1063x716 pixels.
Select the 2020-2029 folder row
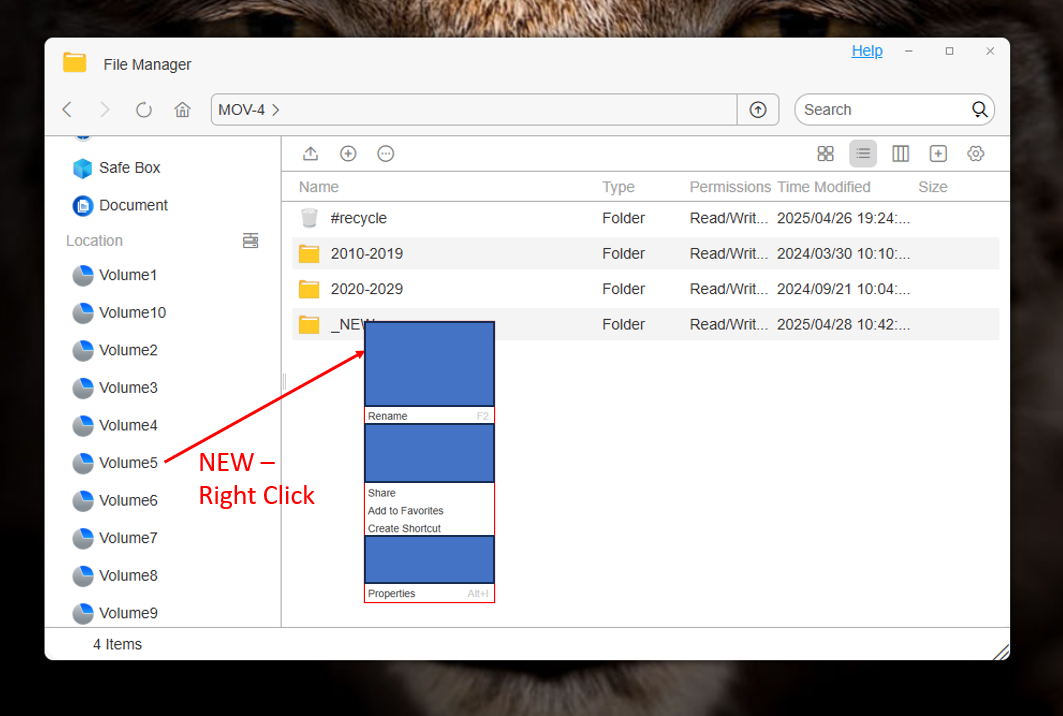pos(645,289)
